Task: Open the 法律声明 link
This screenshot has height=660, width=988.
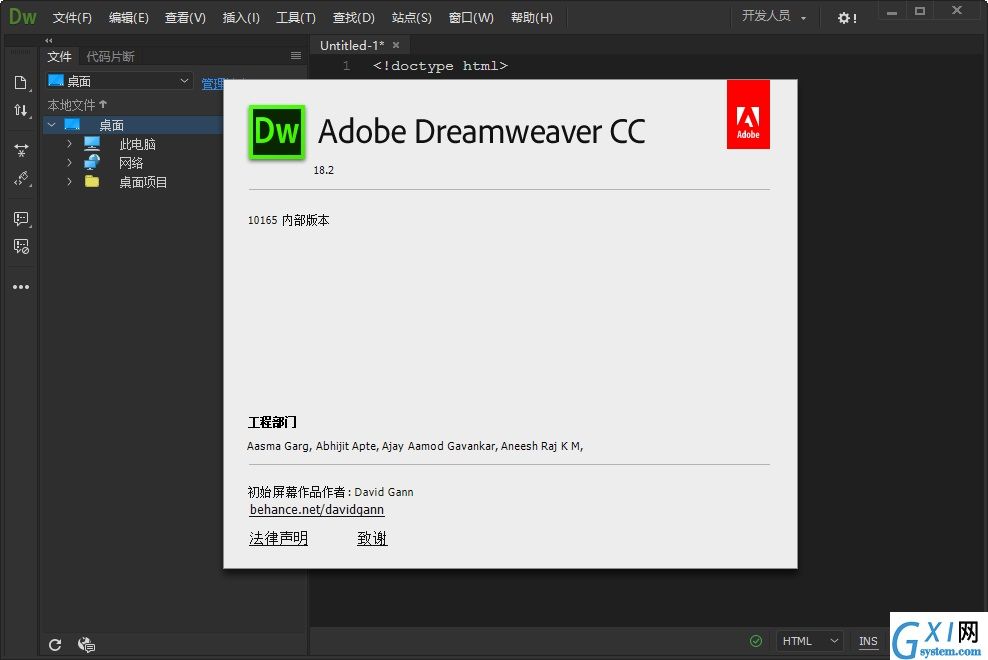Action: click(x=278, y=538)
